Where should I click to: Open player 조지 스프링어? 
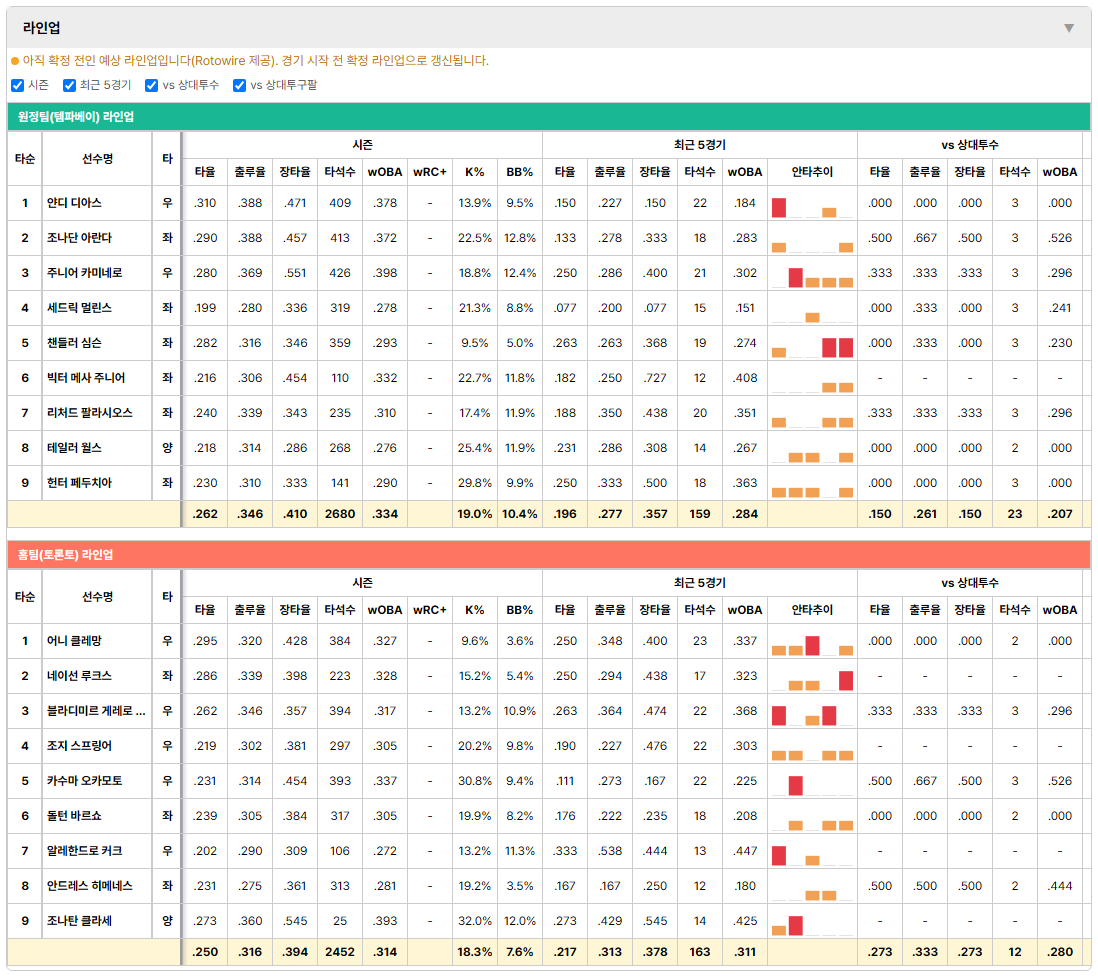coord(79,746)
